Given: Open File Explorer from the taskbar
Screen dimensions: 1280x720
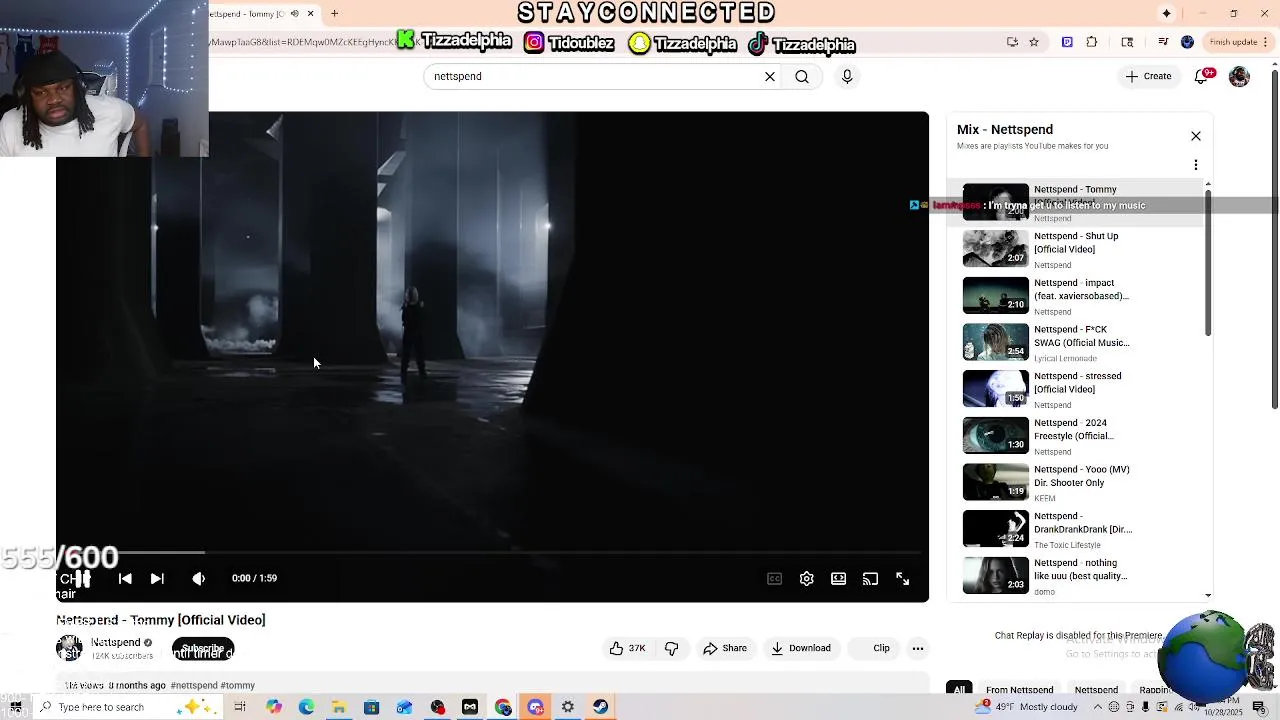Looking at the screenshot, I should click(339, 707).
